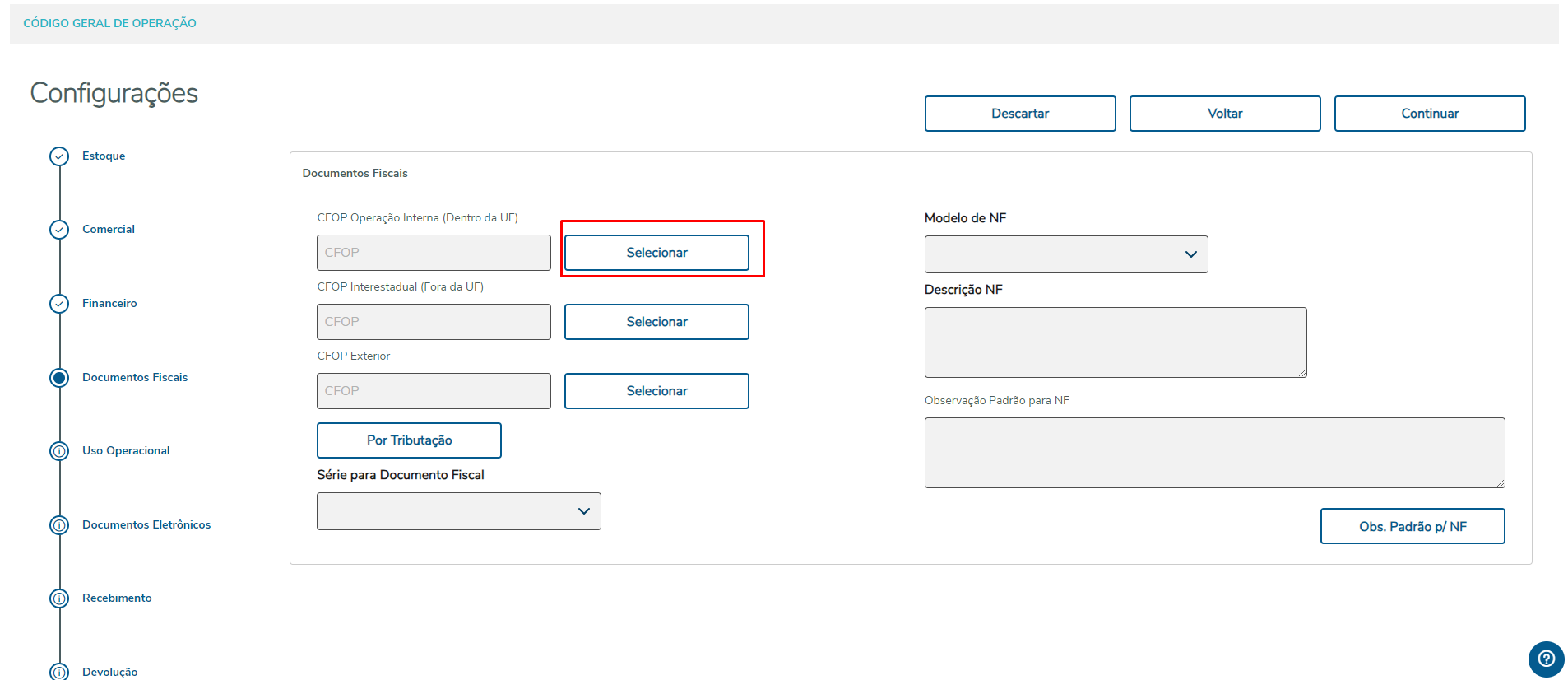Click the Estoque step checkmark icon
1568x680 pixels.
point(59,156)
